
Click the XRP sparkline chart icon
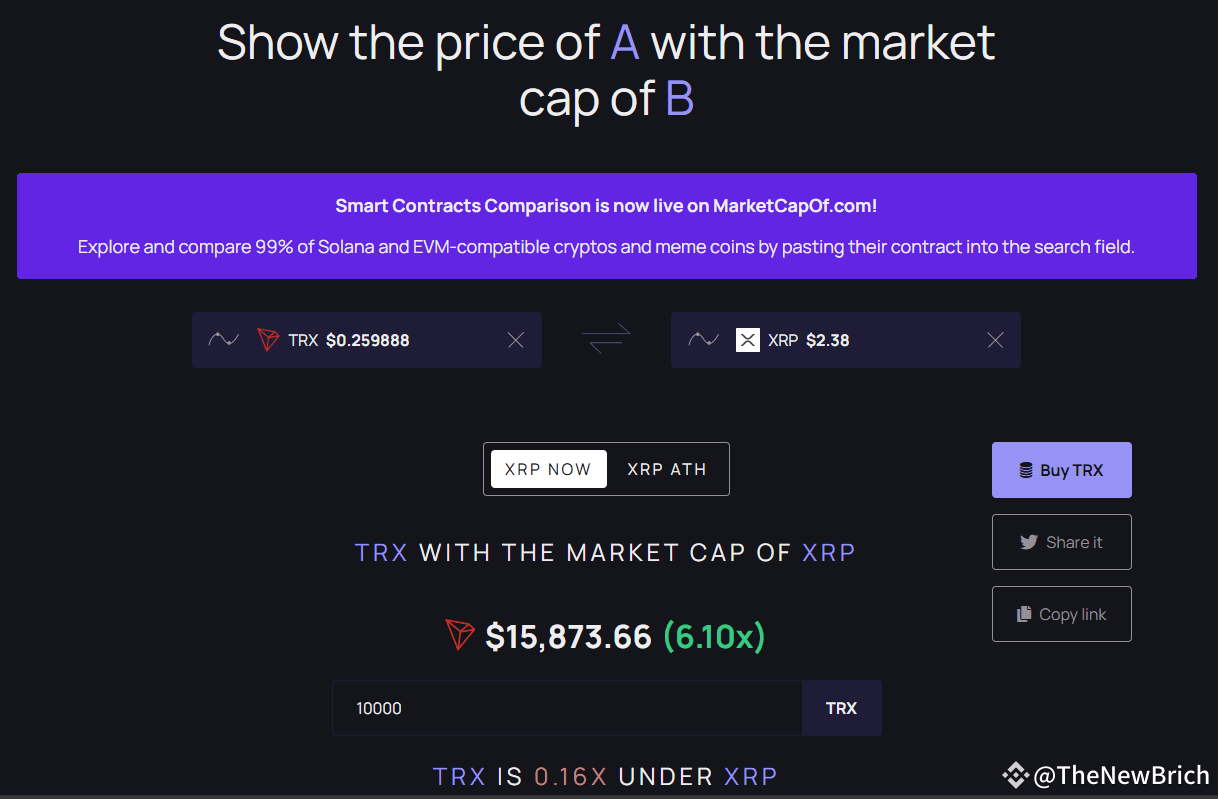coord(704,339)
